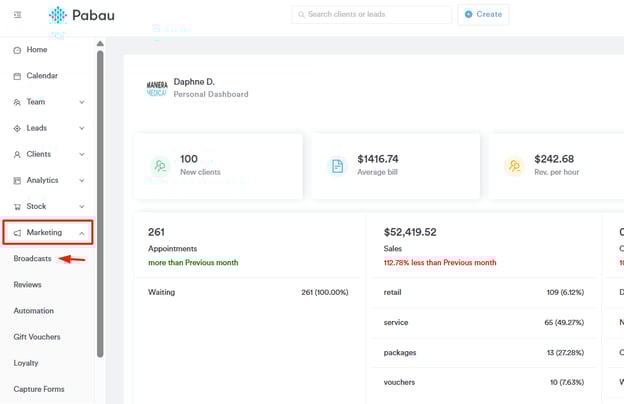Screen dimensions: 624x404
Task: Click the New clients stat icon
Action: click(x=160, y=167)
